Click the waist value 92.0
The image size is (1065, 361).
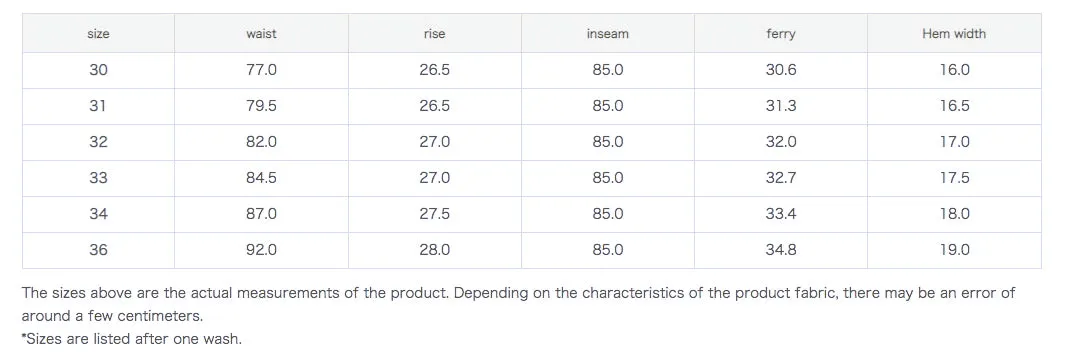261,250
